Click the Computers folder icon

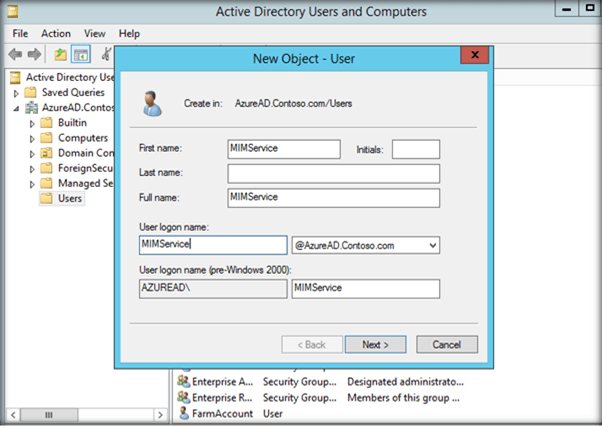point(46,138)
